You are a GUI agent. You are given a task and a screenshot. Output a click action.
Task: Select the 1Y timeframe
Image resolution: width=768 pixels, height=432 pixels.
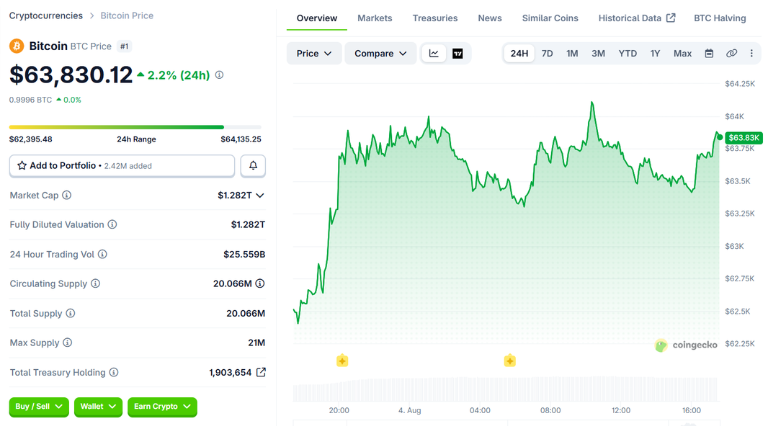pyautogui.click(x=655, y=53)
